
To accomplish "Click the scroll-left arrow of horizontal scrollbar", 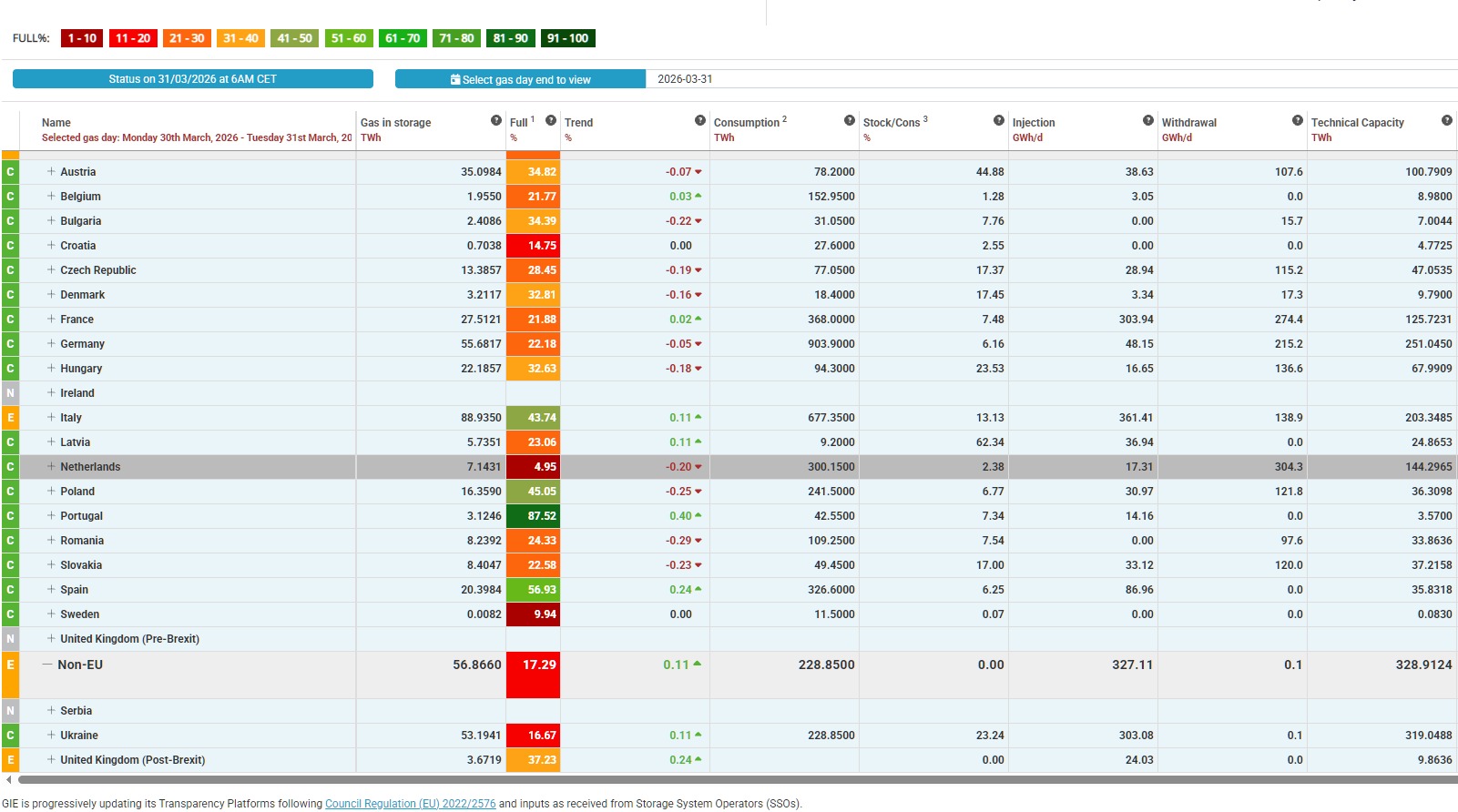I will pyautogui.click(x=9, y=780).
